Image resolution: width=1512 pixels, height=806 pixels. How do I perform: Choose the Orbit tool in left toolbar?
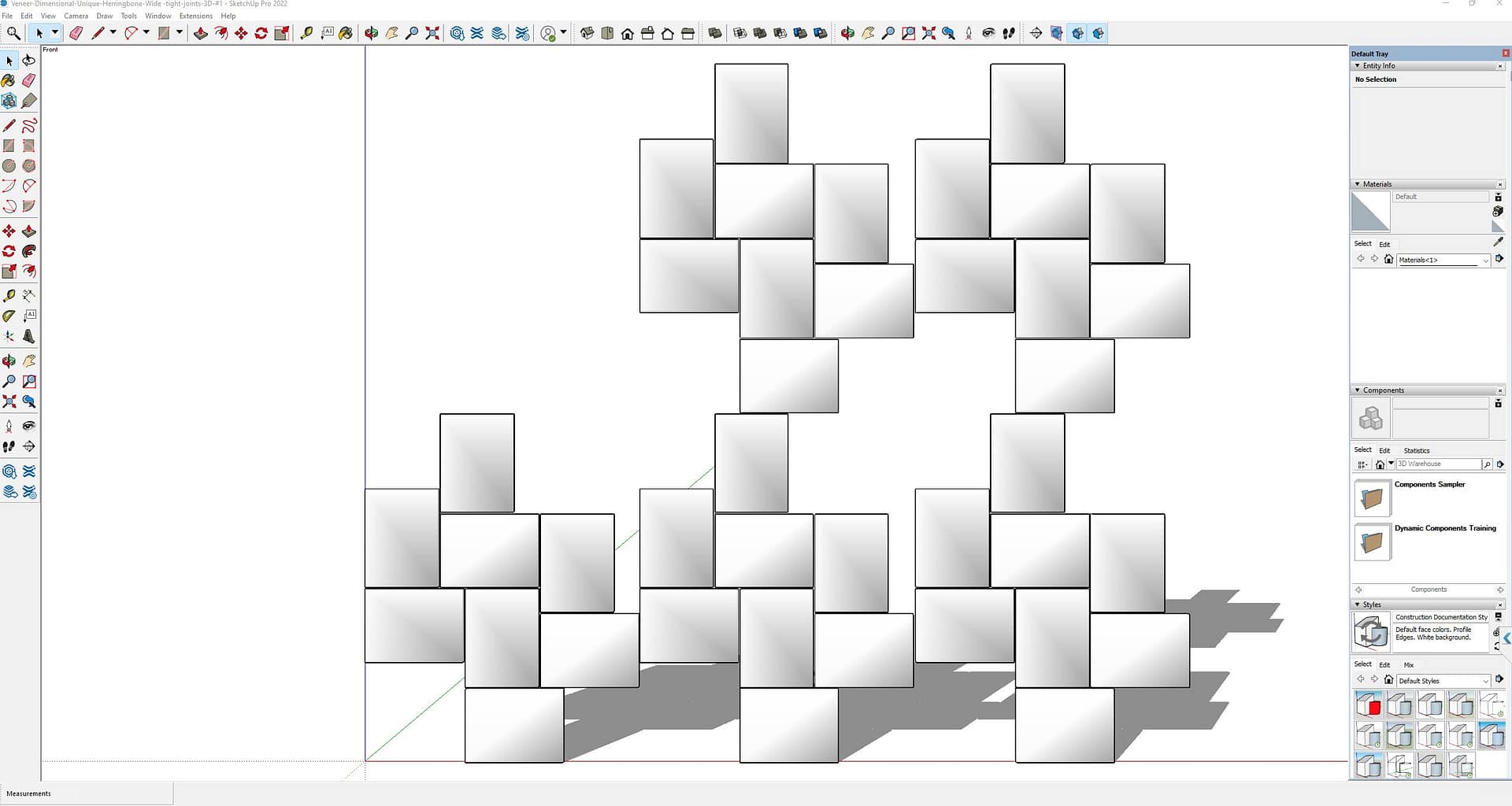coord(9,361)
